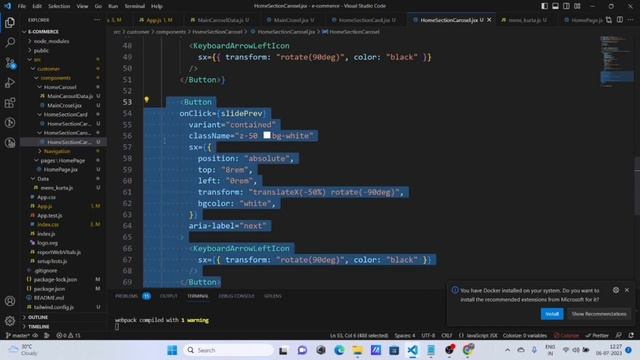Click the Install button for Docker

coord(552,314)
